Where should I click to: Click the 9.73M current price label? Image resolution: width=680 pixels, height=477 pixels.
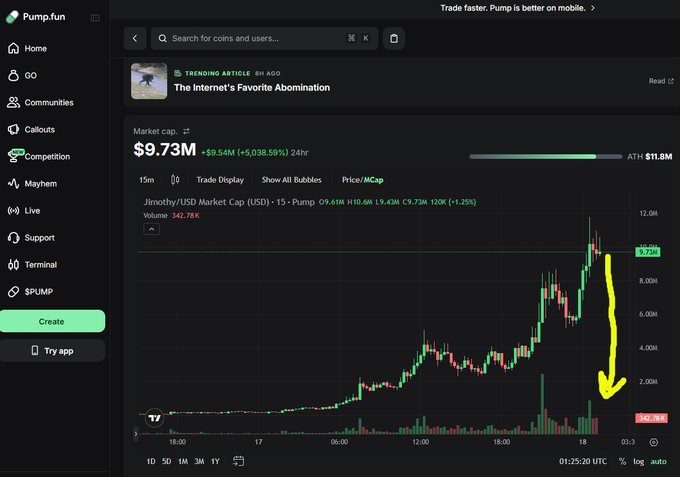[x=648, y=252]
